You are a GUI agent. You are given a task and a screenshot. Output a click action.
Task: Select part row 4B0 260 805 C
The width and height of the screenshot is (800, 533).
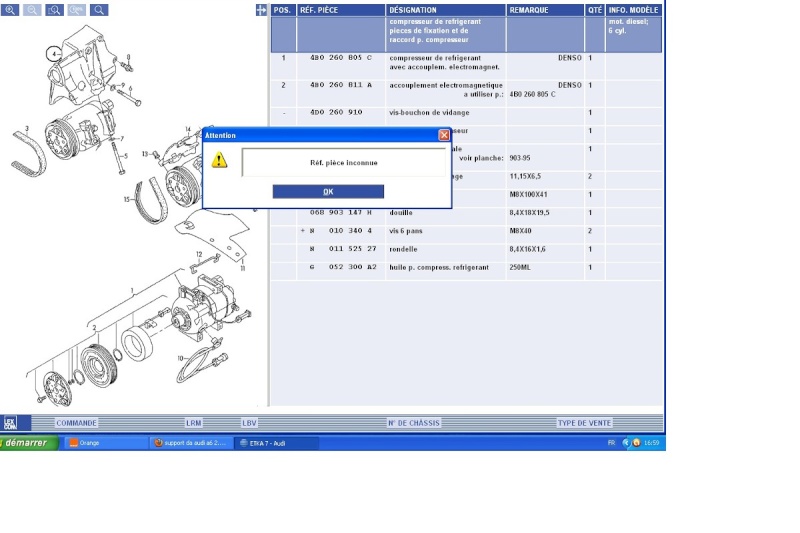tap(340, 58)
